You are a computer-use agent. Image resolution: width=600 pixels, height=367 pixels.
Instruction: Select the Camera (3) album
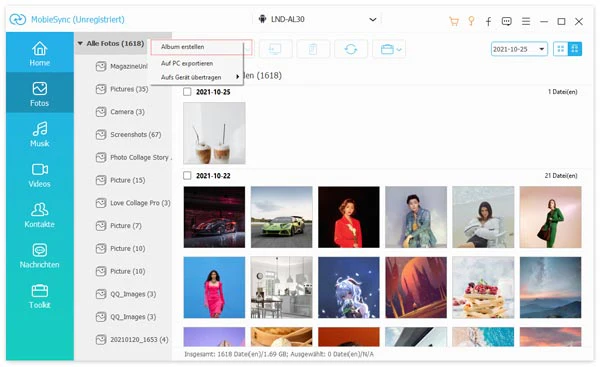coord(120,112)
